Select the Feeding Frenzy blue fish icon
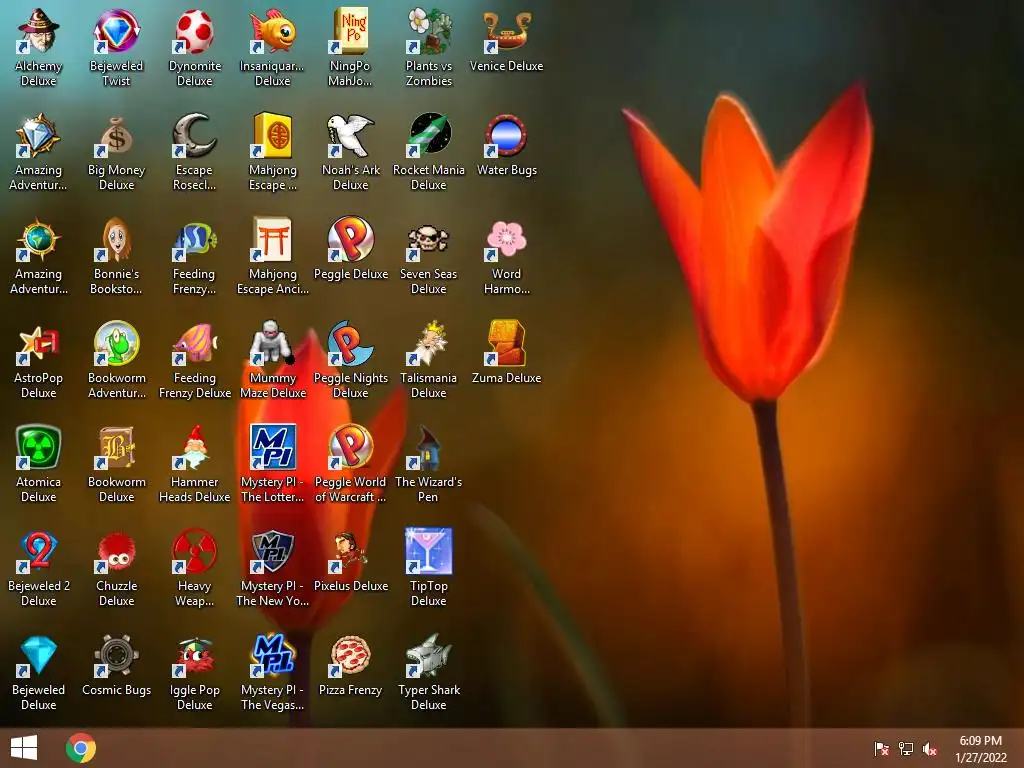The height and width of the screenshot is (768, 1024). pyautogui.click(x=195, y=239)
